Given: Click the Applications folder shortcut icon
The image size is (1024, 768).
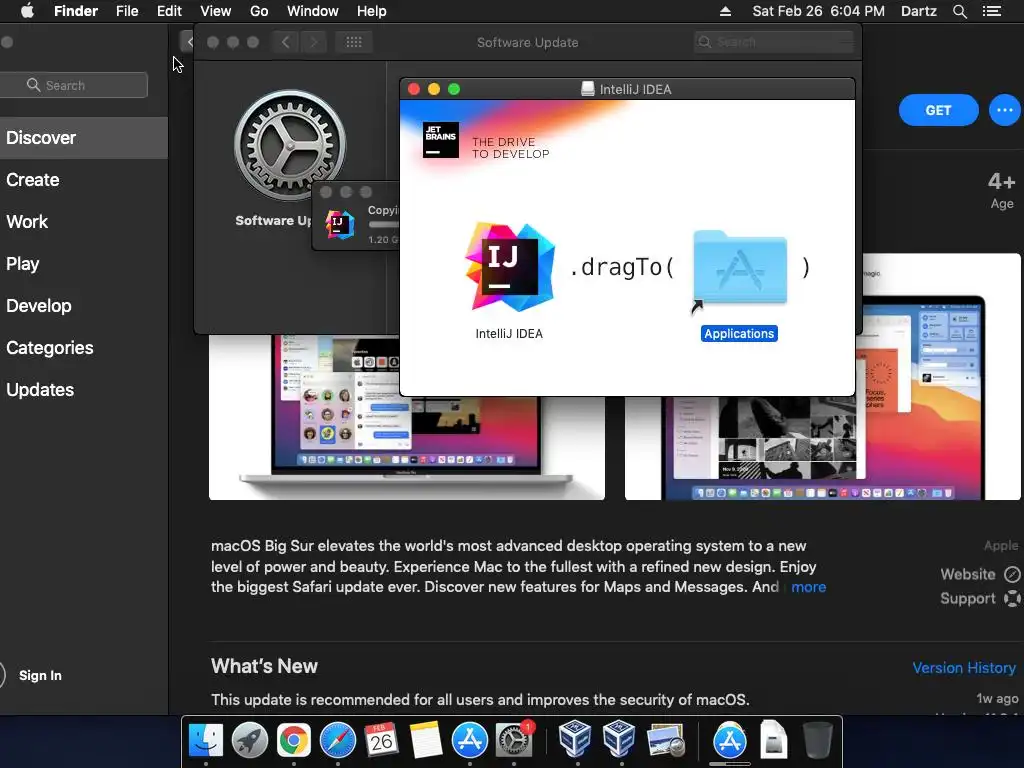Looking at the screenshot, I should (x=740, y=270).
